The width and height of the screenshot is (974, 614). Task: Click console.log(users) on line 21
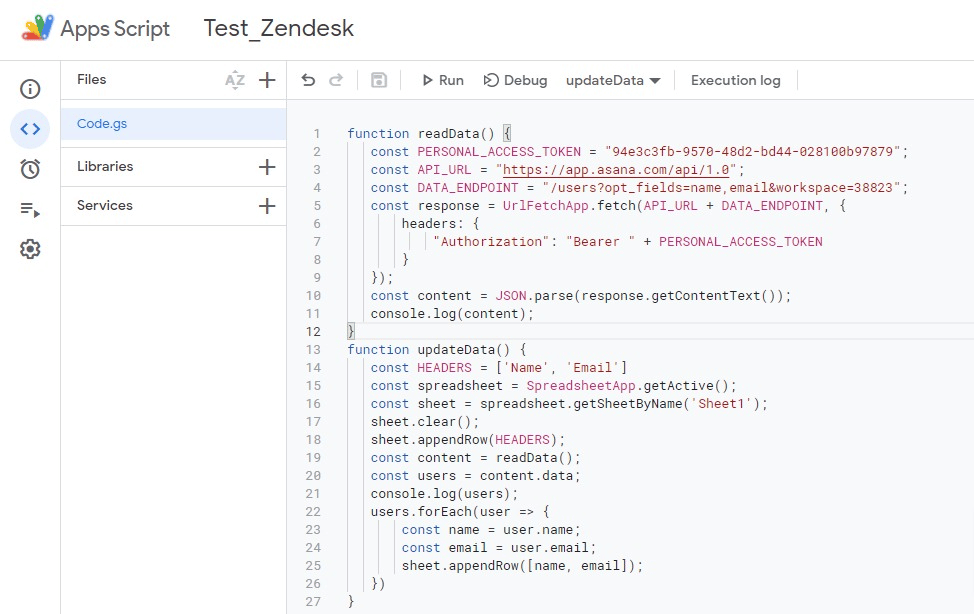click(x=440, y=494)
